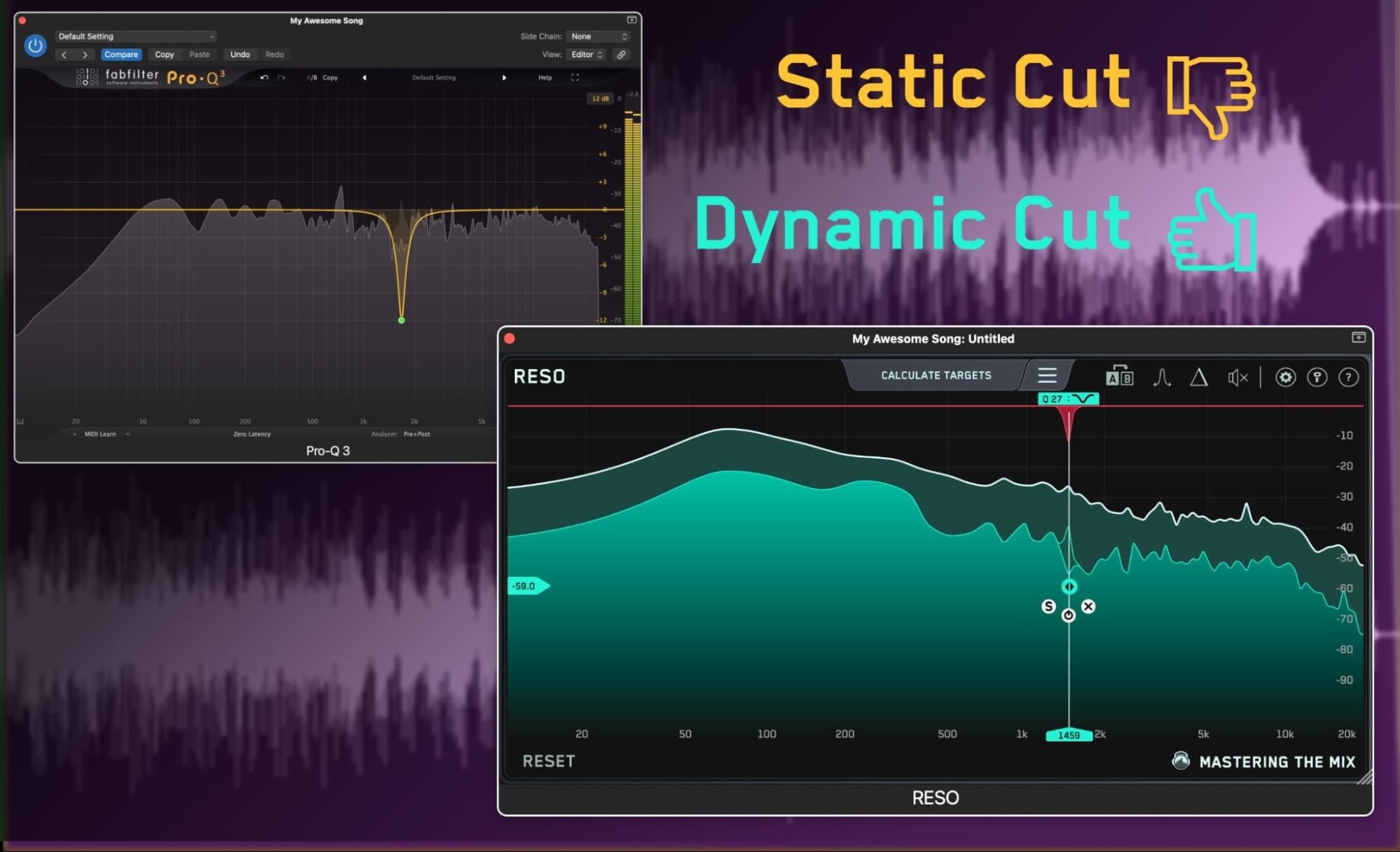The image size is (1400, 852).
Task: Click the RESO key license icon
Action: (1317, 377)
